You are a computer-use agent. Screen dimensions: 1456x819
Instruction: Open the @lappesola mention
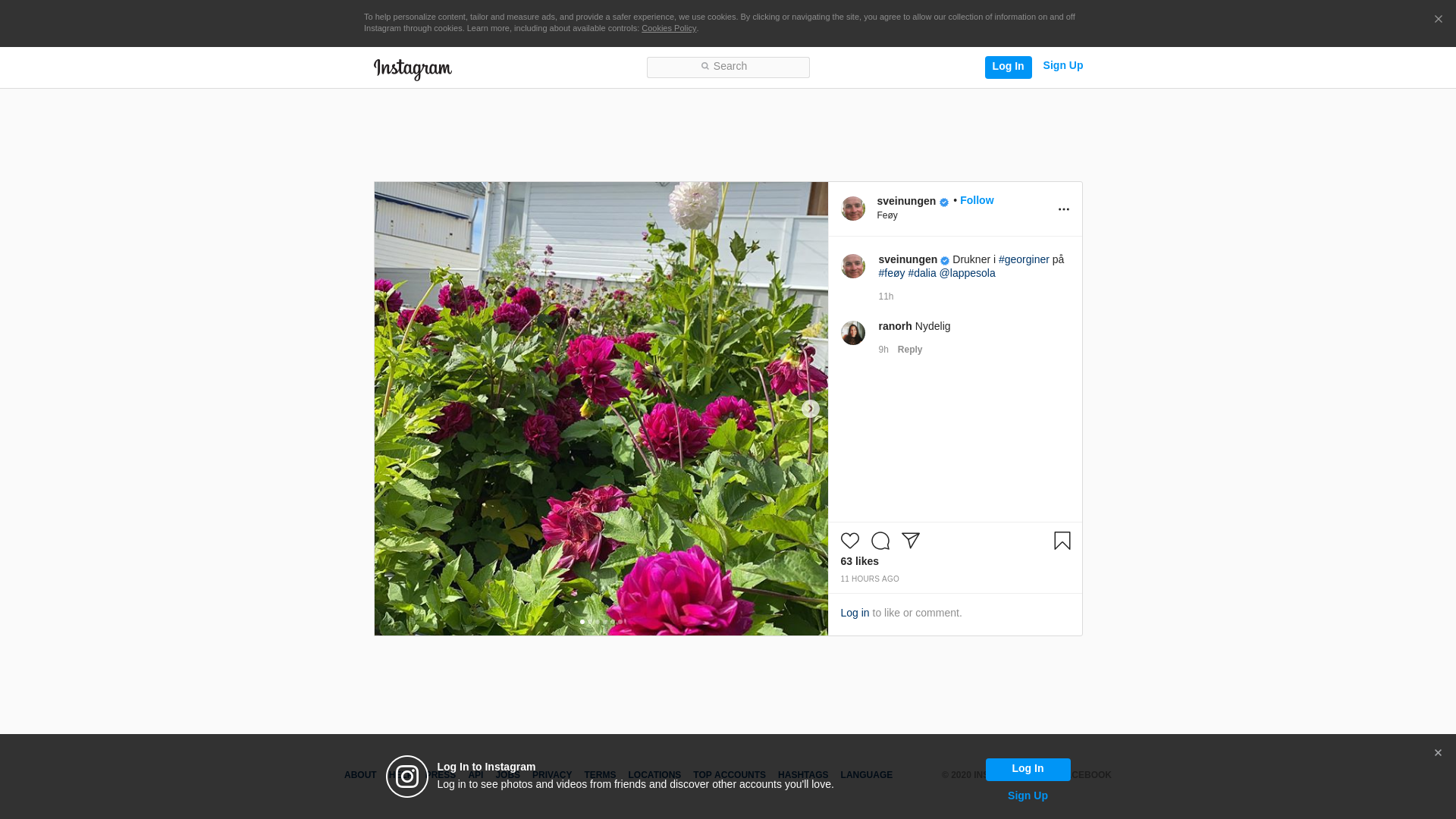click(967, 273)
